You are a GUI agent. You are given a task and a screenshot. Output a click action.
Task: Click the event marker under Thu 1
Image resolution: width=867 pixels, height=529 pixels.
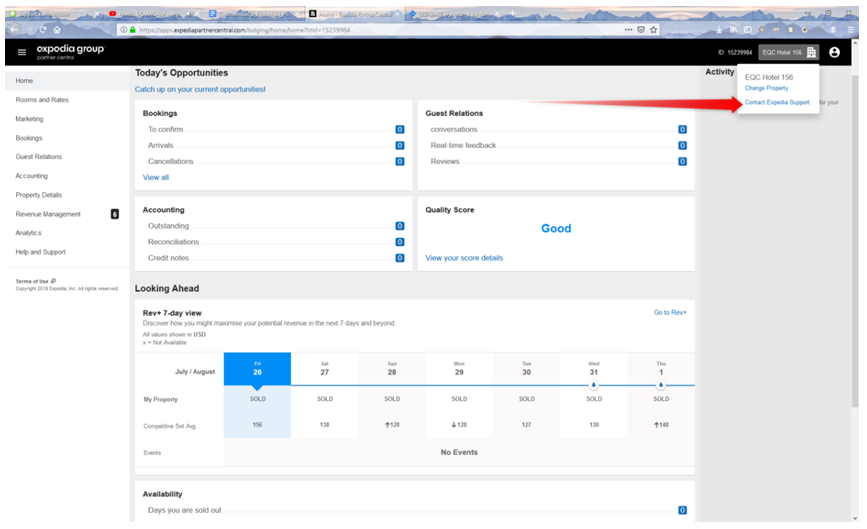[661, 385]
